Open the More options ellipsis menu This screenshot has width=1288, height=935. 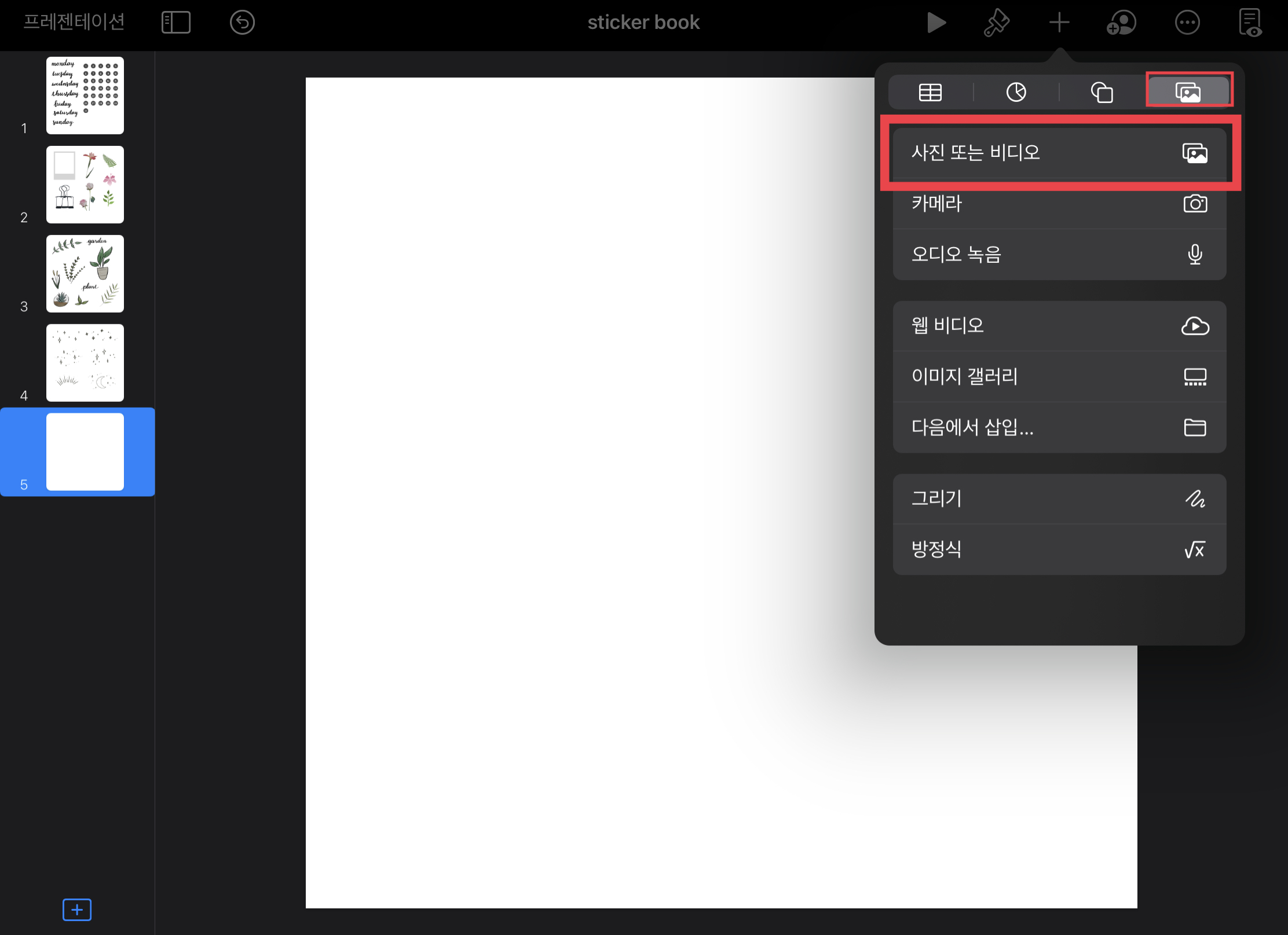1187,23
